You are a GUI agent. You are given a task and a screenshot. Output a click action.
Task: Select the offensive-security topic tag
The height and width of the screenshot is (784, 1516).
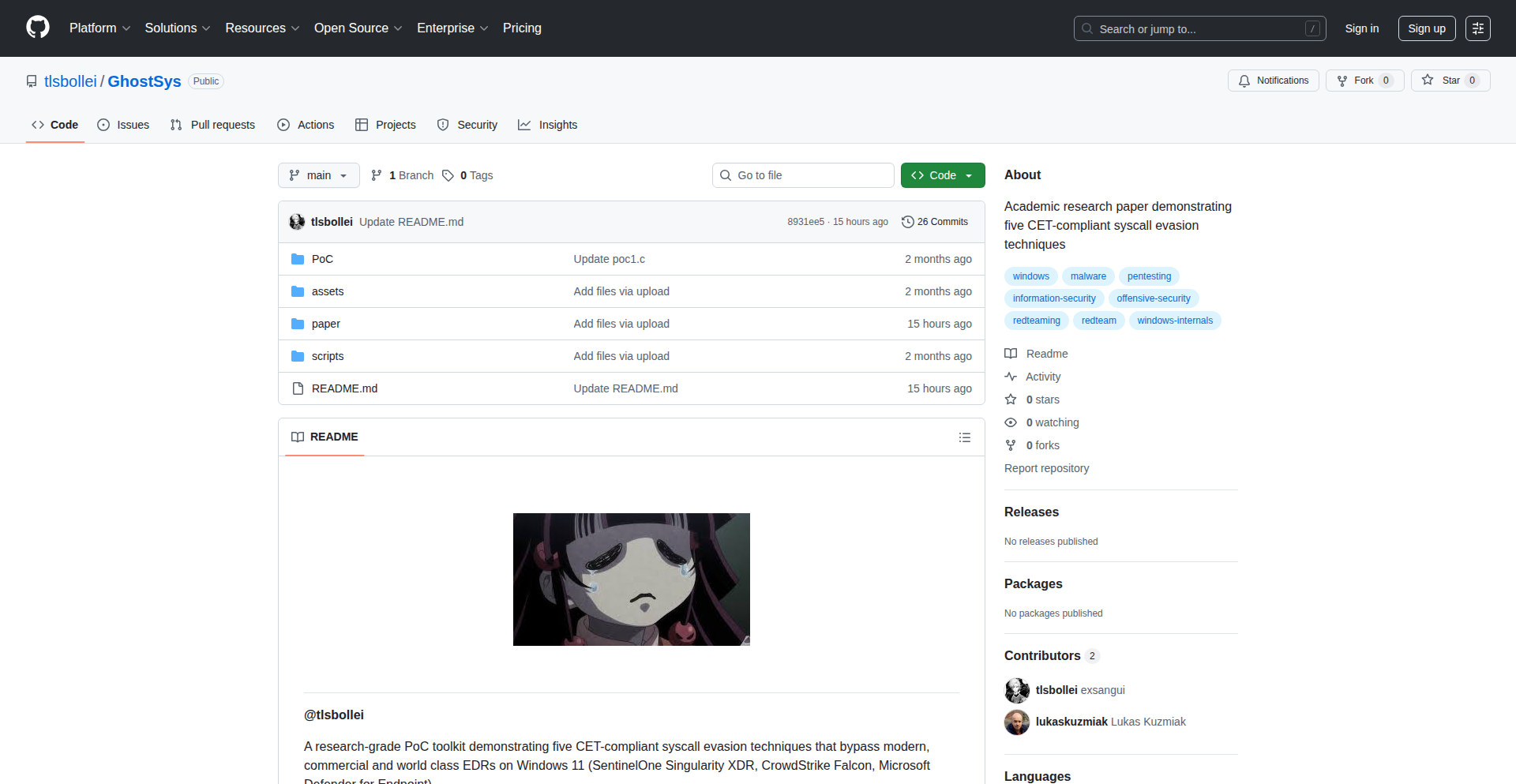[1154, 298]
